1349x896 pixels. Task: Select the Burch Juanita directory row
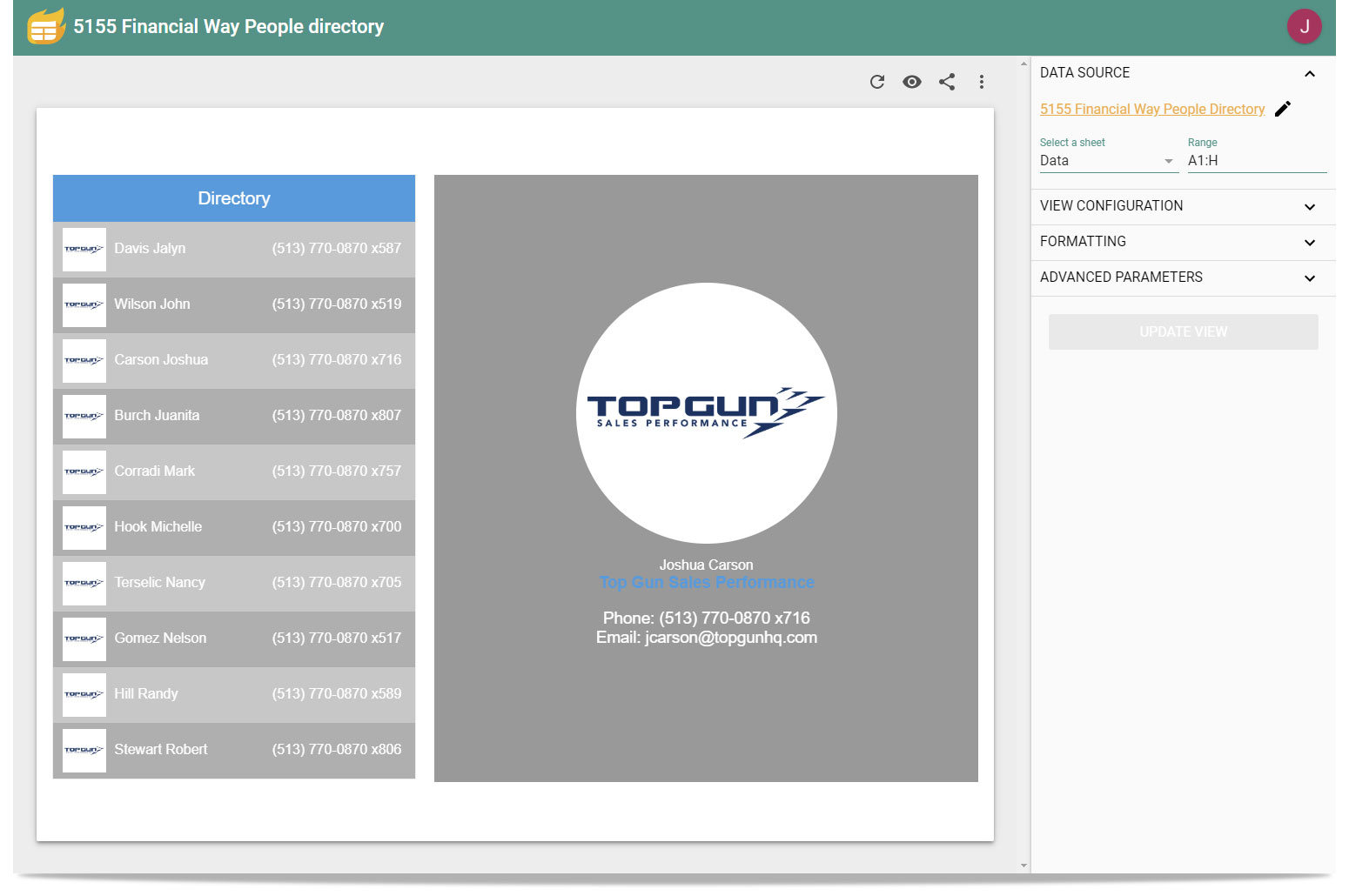pos(234,417)
